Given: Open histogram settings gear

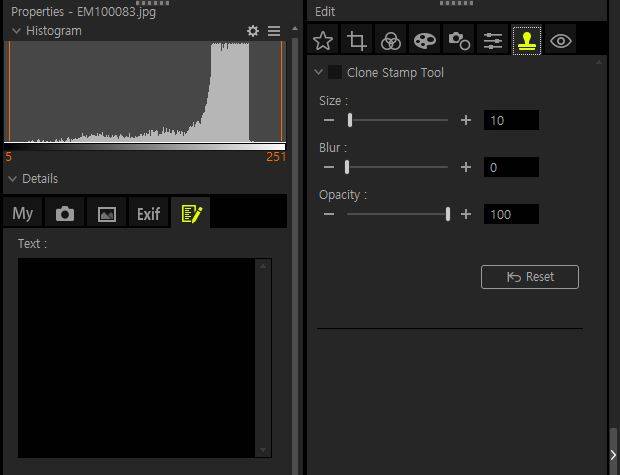Looking at the screenshot, I should (253, 31).
